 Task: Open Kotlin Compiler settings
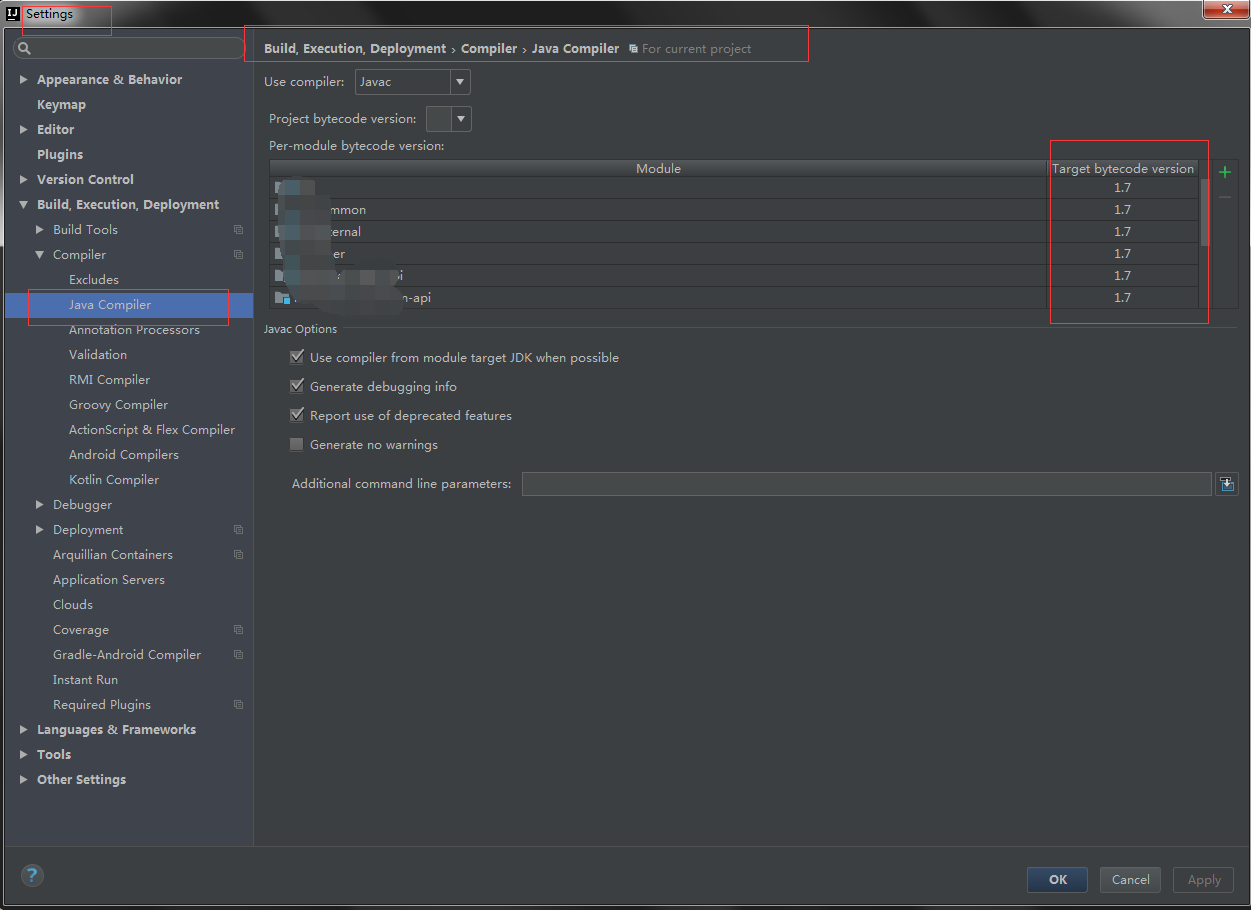pos(114,480)
